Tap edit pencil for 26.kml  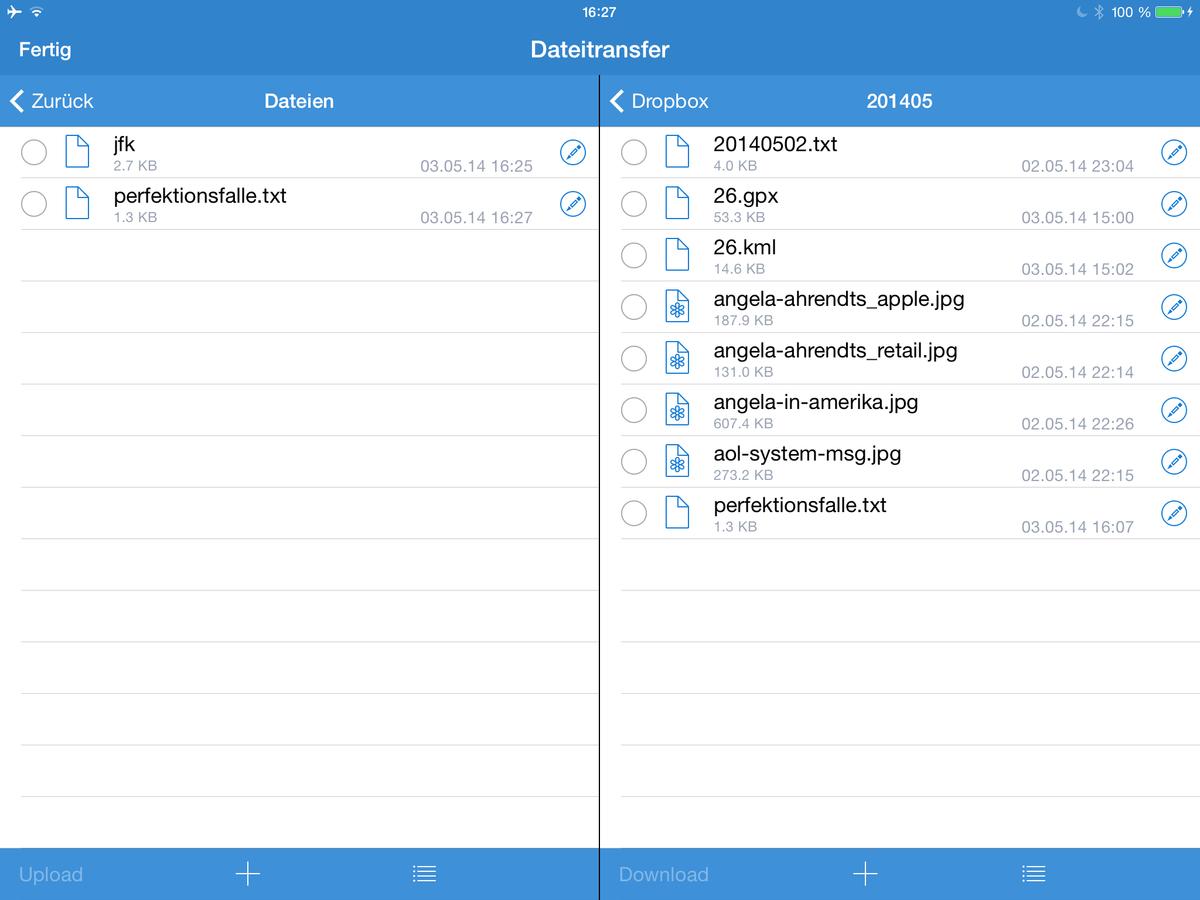coord(1174,255)
